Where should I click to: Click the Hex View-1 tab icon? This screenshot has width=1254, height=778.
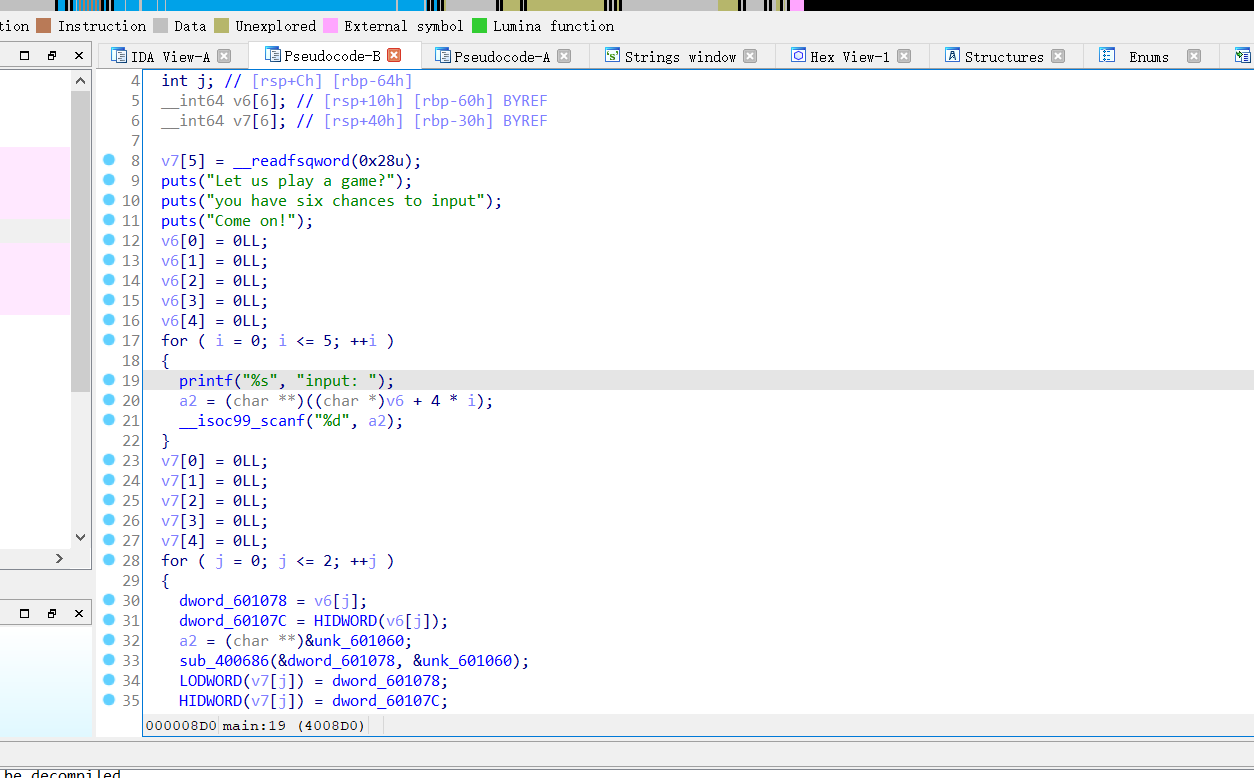pyautogui.click(x=798, y=56)
